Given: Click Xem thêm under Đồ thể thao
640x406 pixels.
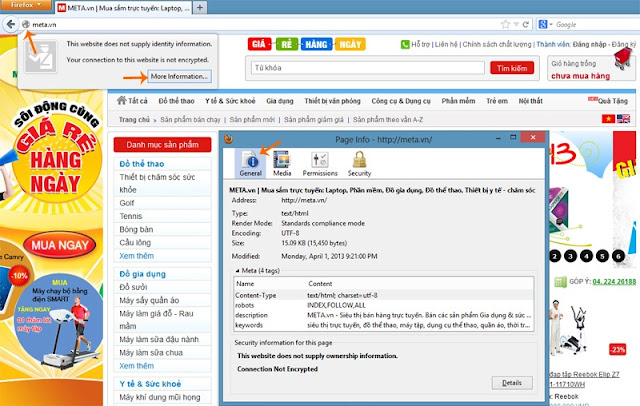Looking at the screenshot, I should pos(136,256).
